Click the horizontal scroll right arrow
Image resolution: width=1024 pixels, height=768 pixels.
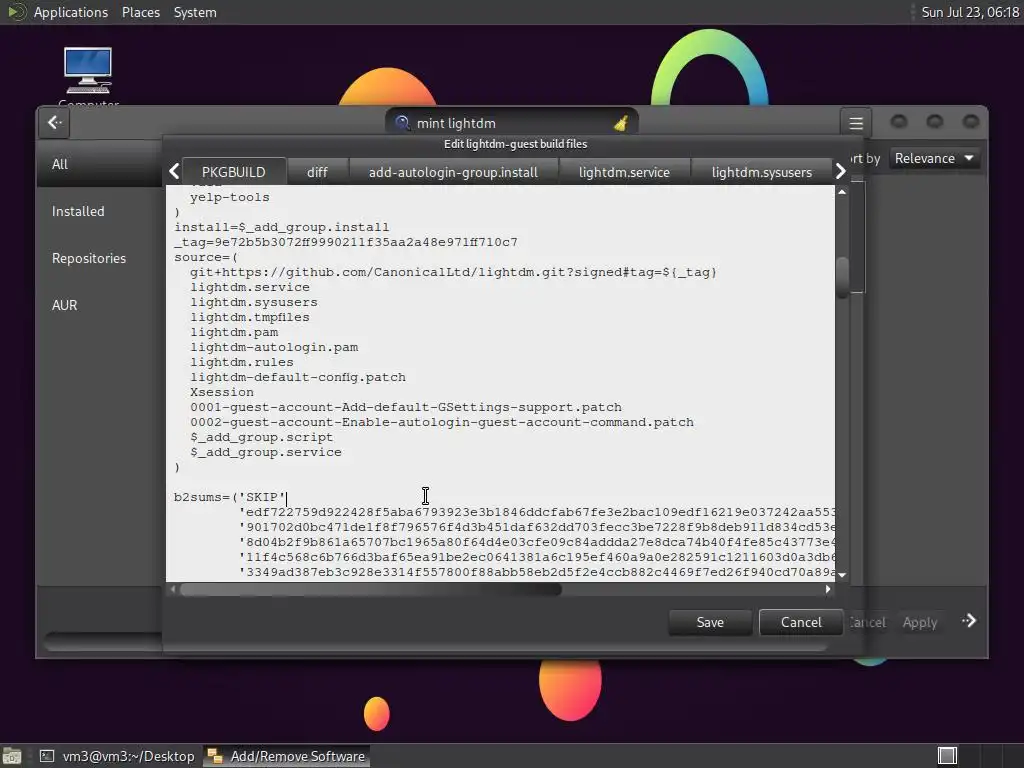828,589
